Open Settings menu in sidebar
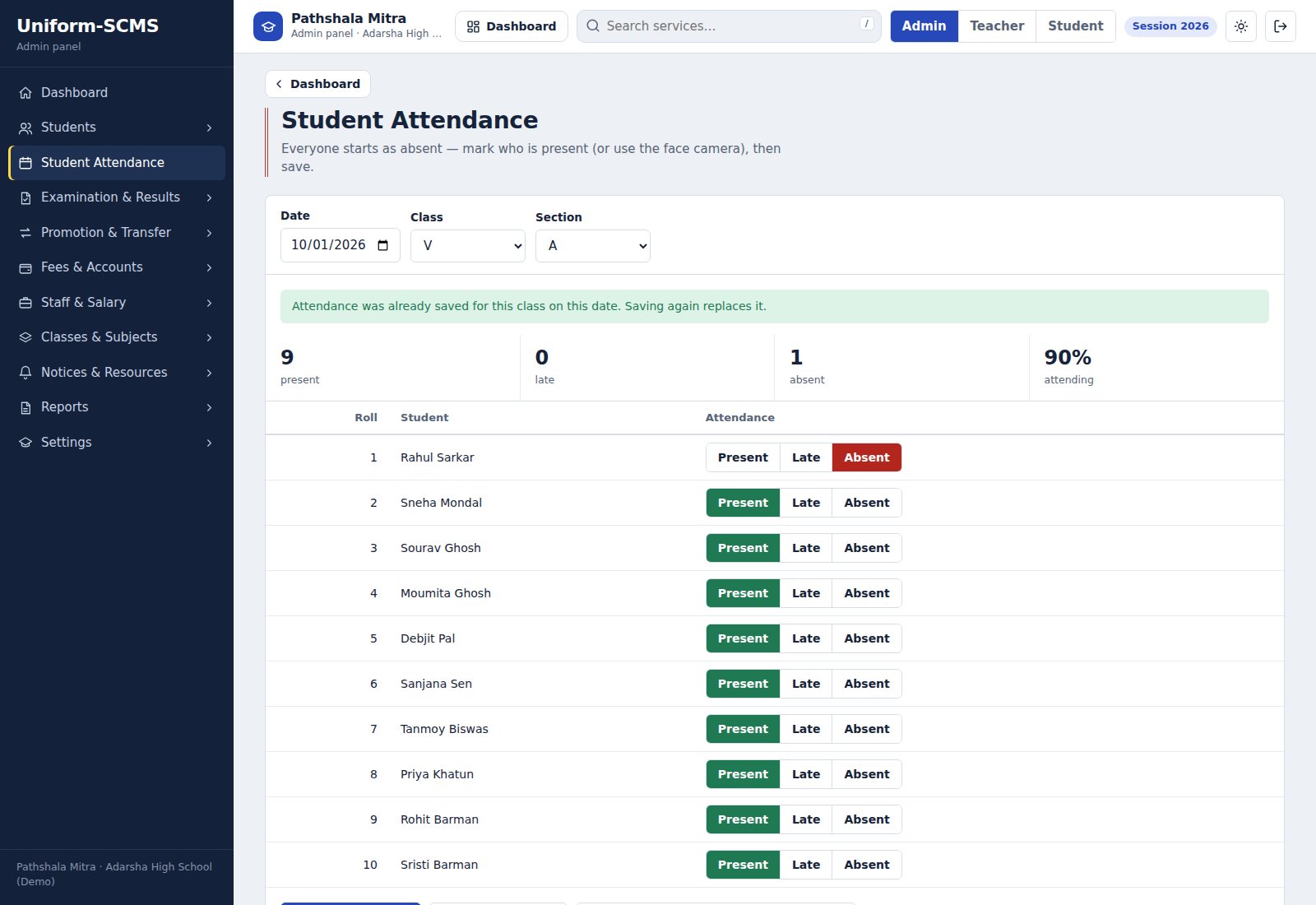This screenshot has height=905, width=1316. tap(117, 443)
